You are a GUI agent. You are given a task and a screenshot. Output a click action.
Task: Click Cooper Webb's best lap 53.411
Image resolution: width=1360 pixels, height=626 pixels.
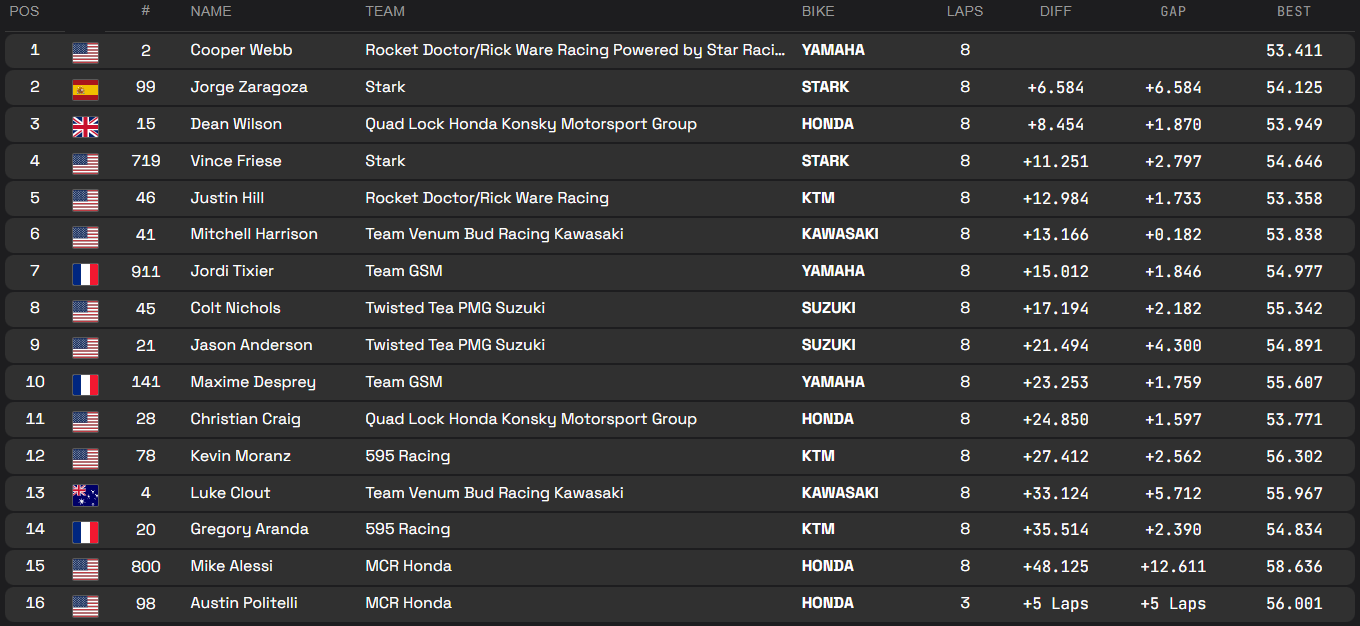coord(1294,50)
